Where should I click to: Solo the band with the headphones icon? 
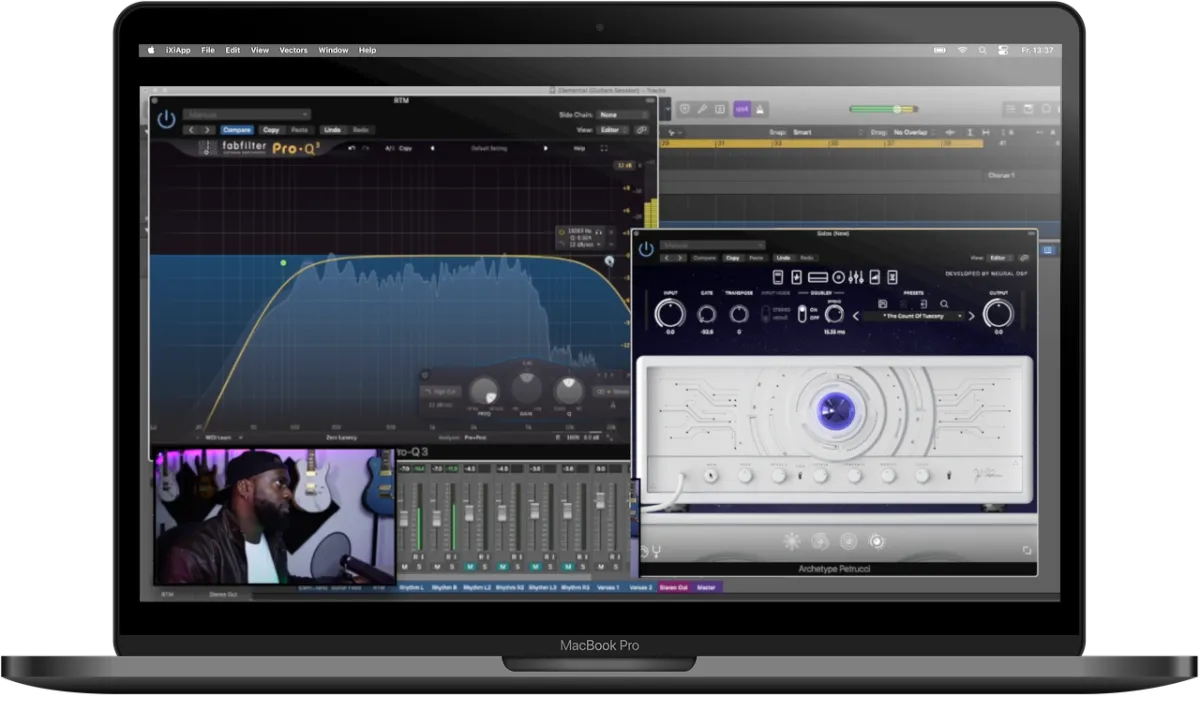point(599,233)
